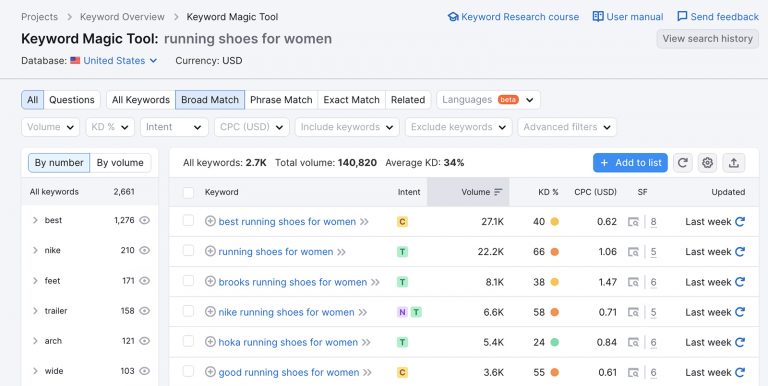View SERP icon for hoka running shoes row

[633, 342]
